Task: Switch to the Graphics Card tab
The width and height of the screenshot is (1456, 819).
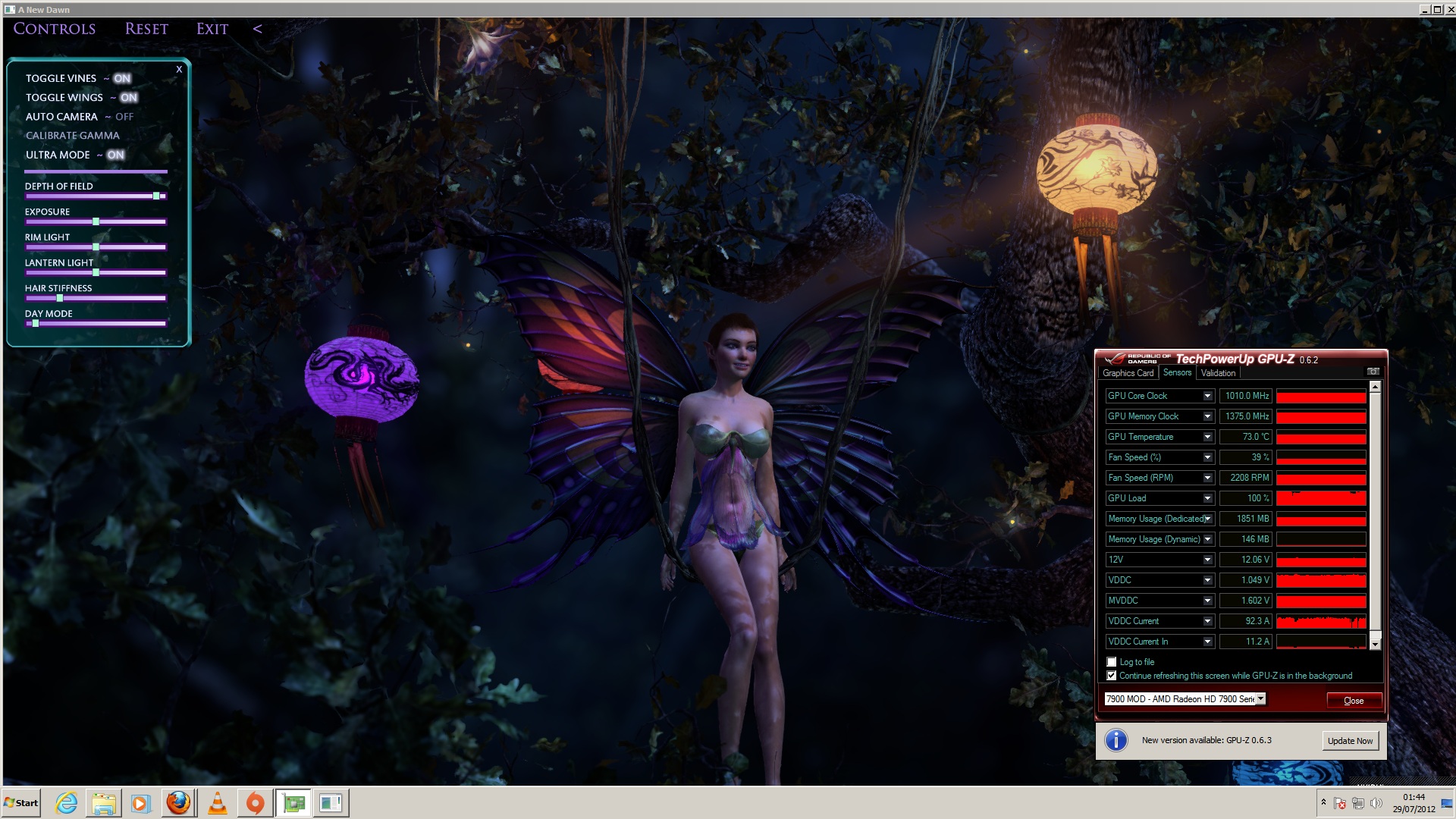Action: [1128, 373]
